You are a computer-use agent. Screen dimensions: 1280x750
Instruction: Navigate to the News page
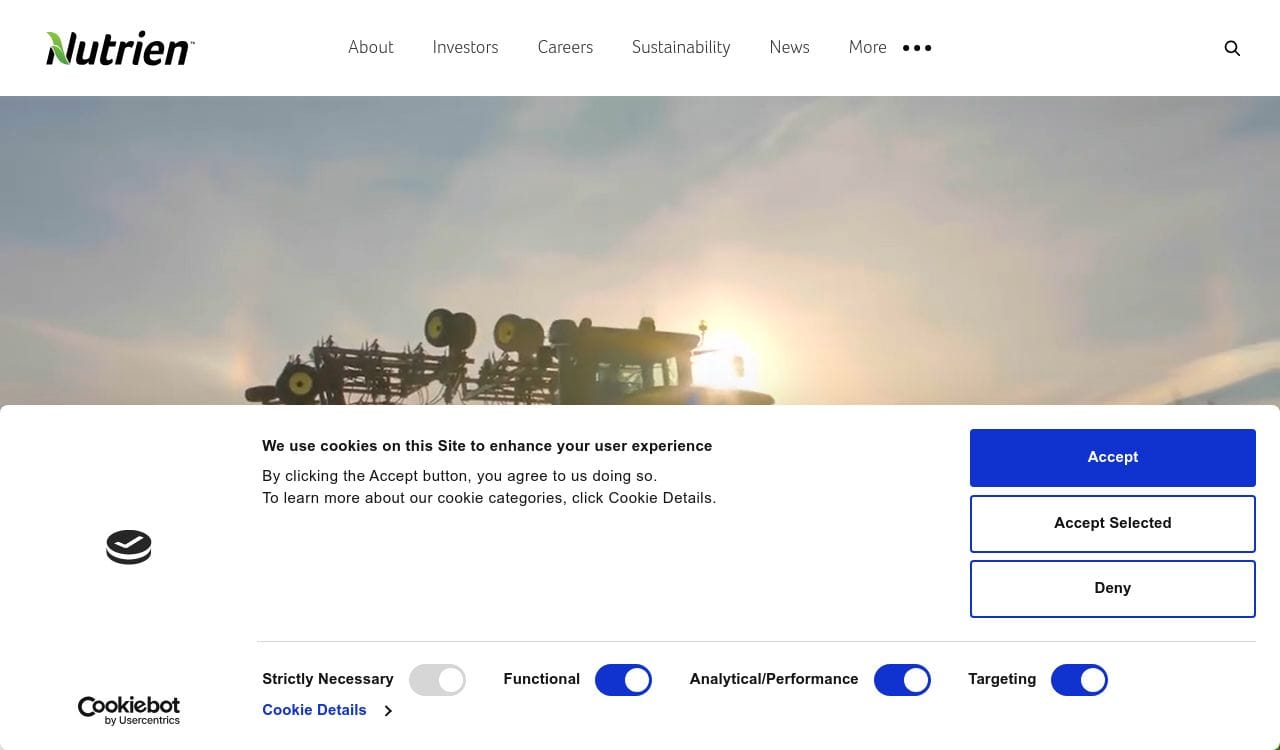(789, 47)
